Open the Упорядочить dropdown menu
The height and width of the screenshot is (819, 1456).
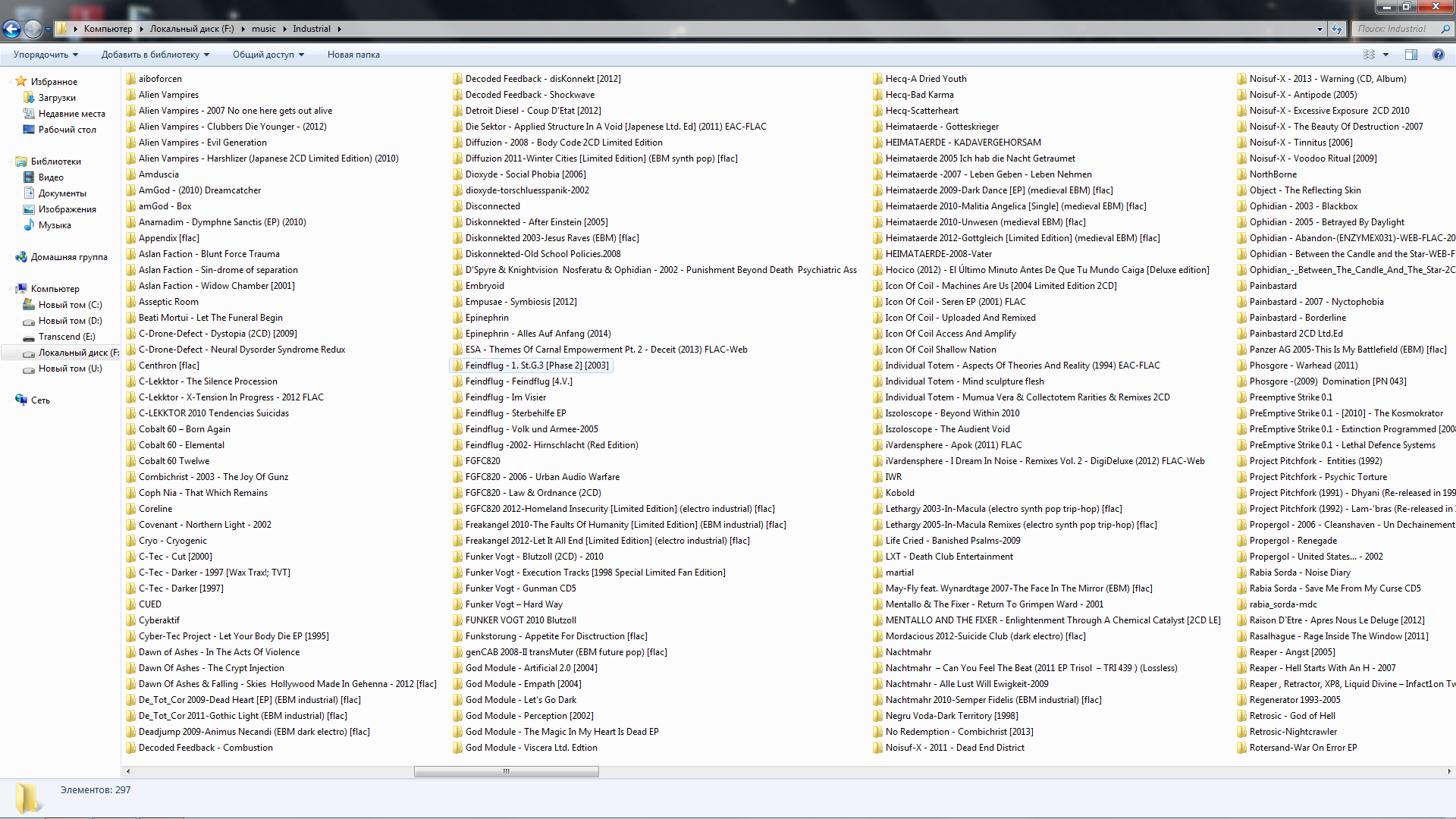(45, 55)
